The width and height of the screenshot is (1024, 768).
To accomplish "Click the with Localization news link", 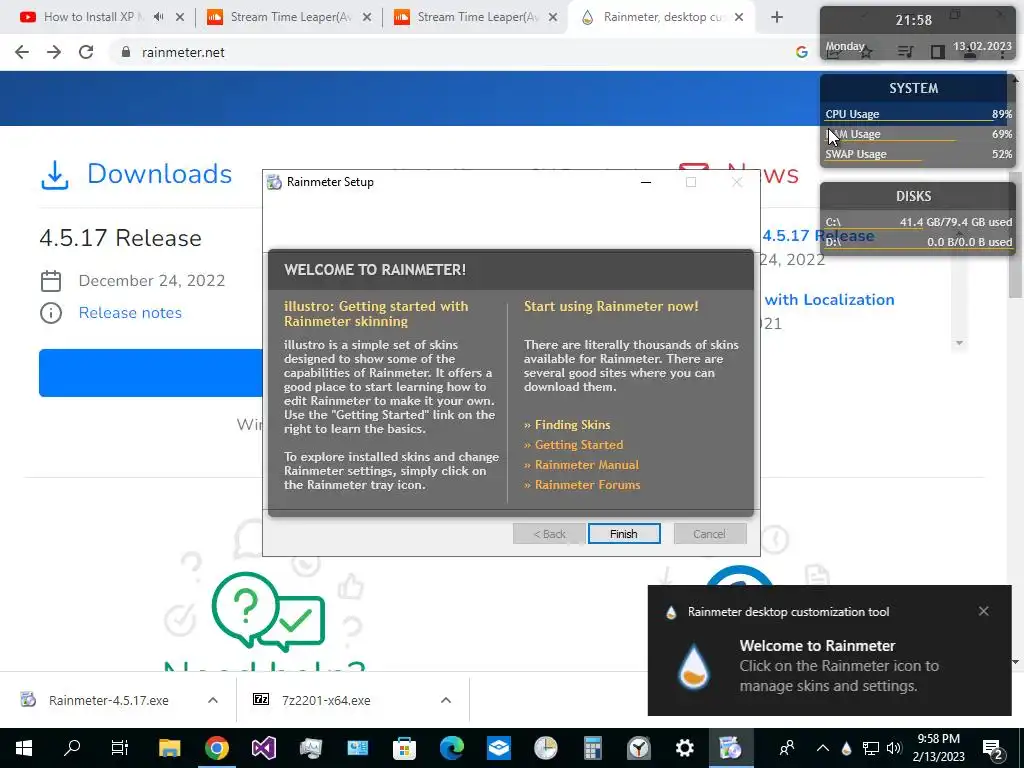I will tap(829, 300).
